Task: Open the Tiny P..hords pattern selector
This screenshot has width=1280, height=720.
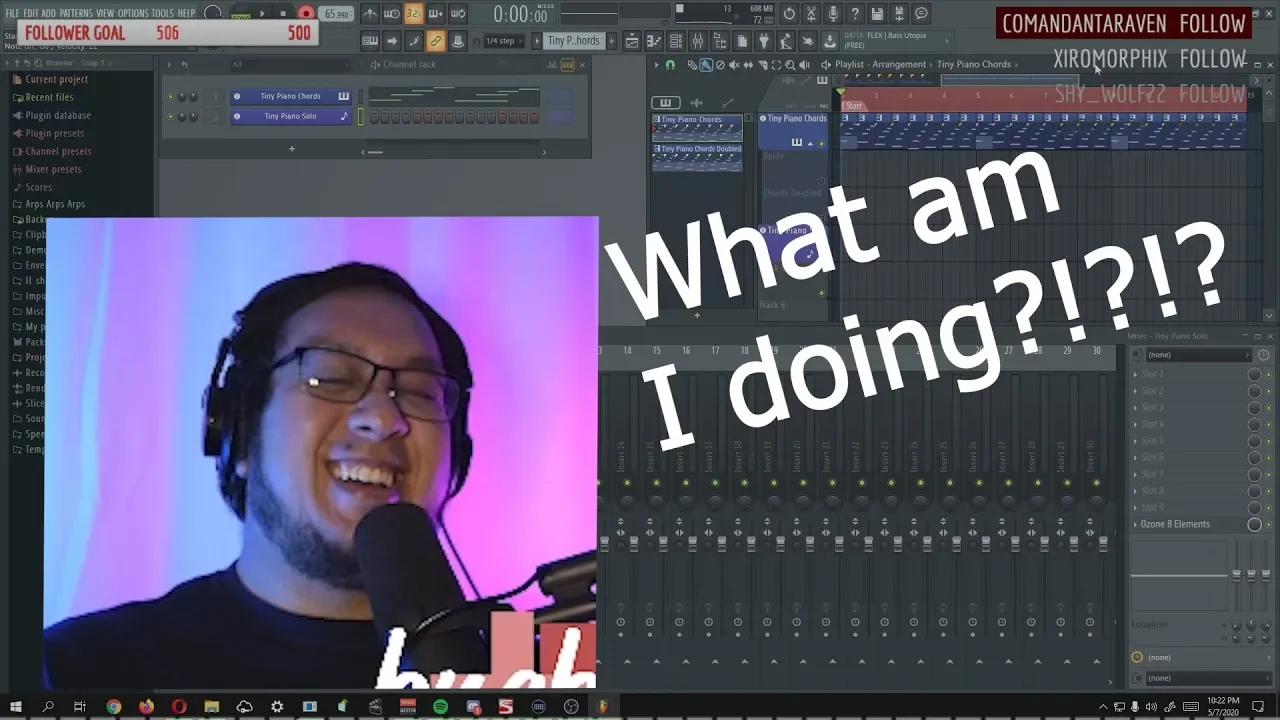Action: [574, 41]
